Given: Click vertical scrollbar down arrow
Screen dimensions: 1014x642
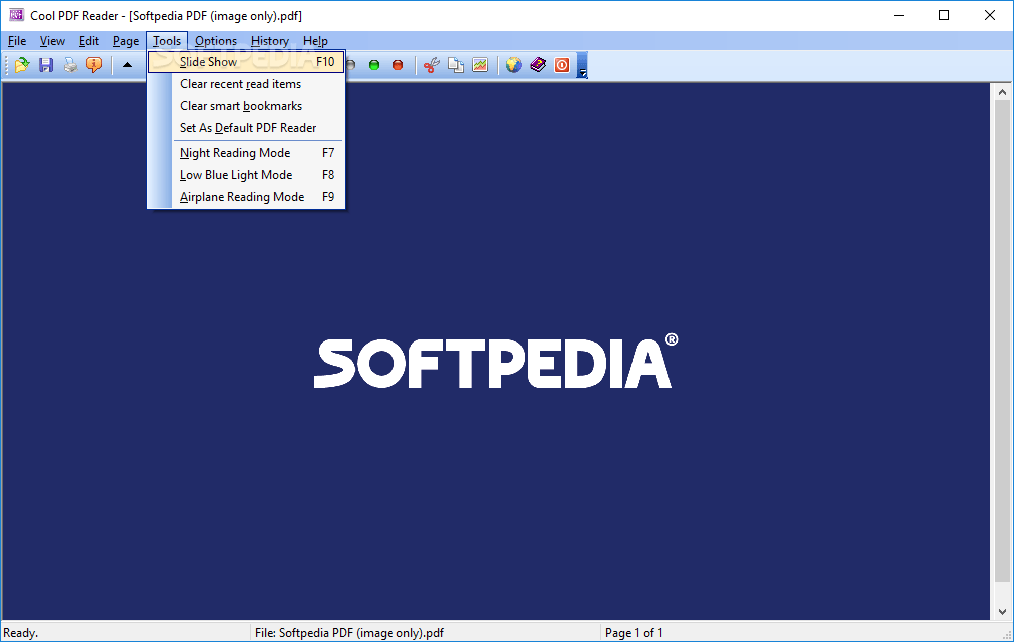Looking at the screenshot, I should pyautogui.click(x=1002, y=611).
